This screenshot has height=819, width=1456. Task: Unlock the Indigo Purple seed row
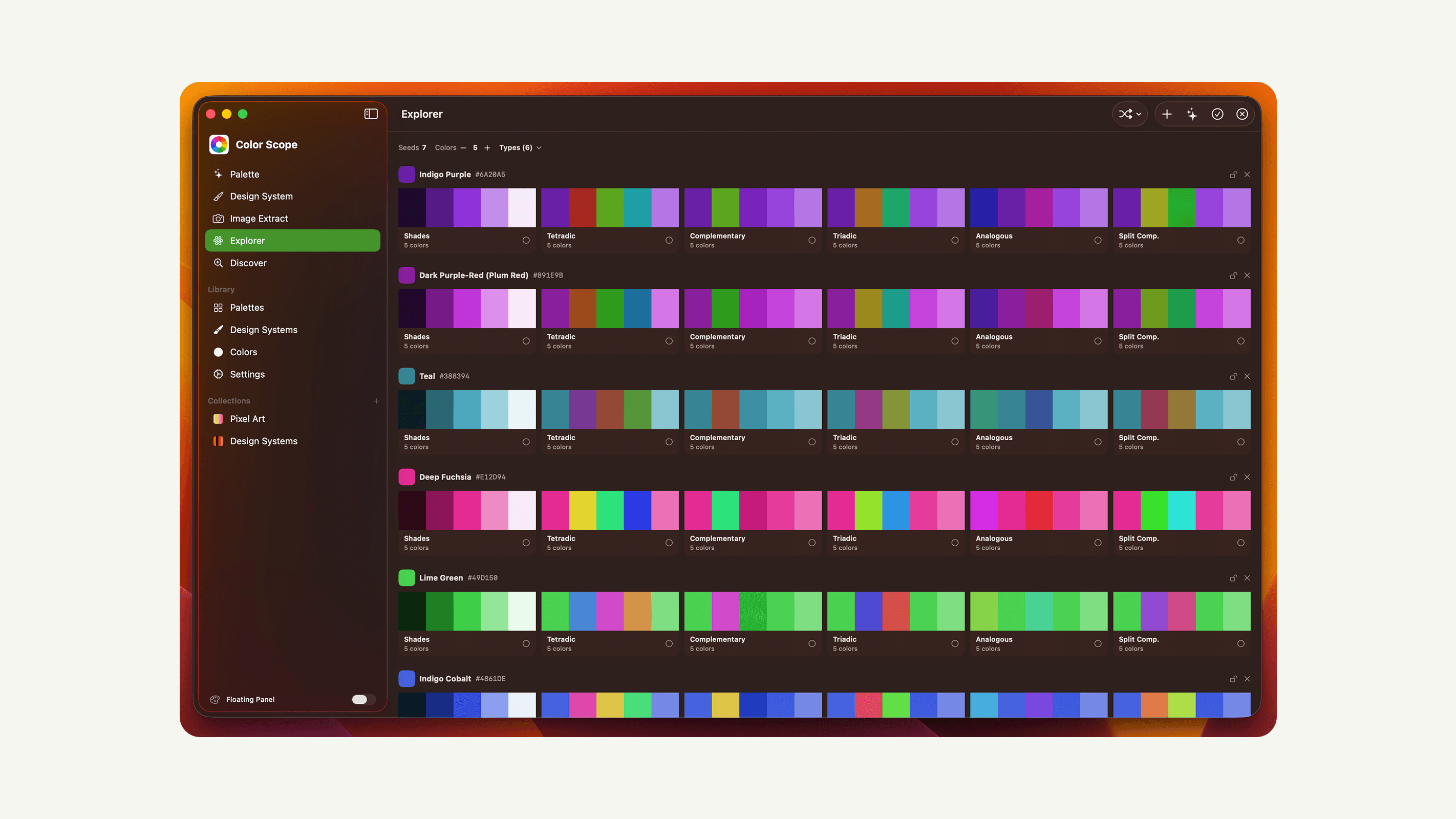(x=1233, y=175)
